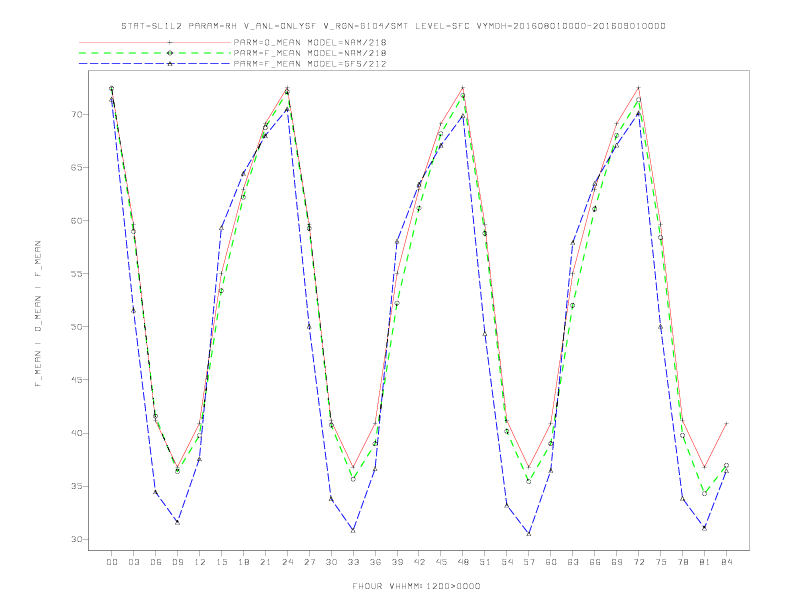Screen dimensions: 792x612
Task: Click blue GFS triangle marker at hour 09
Action: point(177,522)
